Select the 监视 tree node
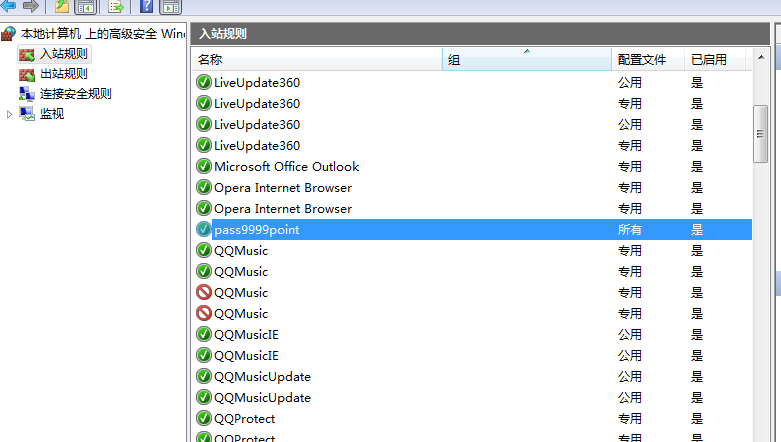The height and width of the screenshot is (442, 781). (x=52, y=114)
